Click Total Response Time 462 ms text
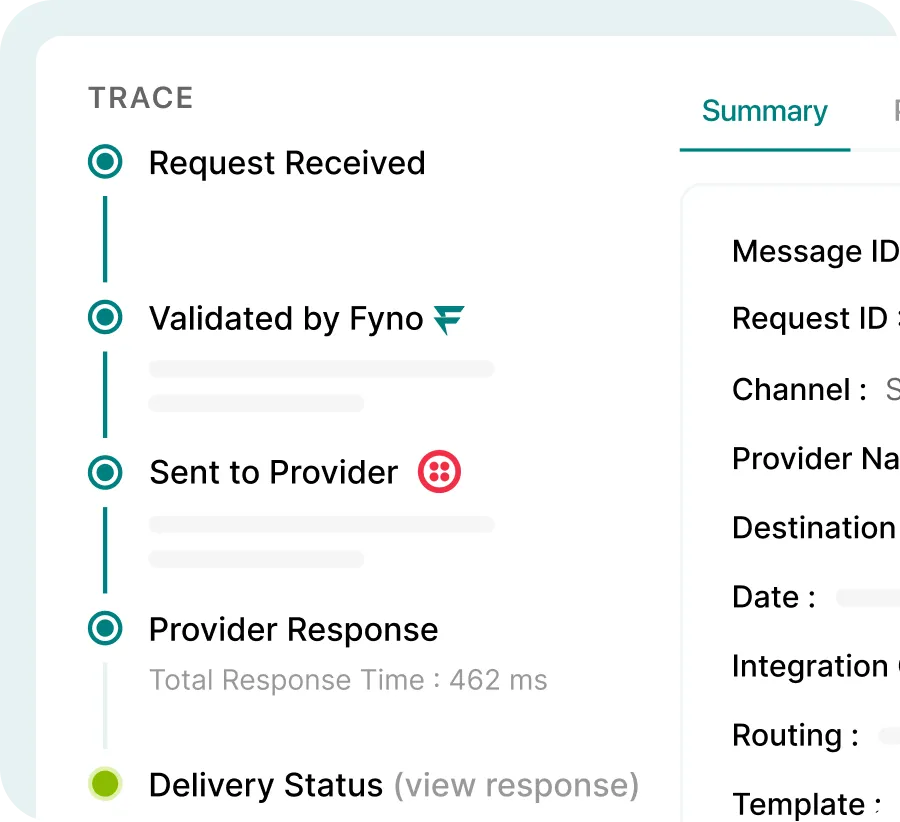 348,680
